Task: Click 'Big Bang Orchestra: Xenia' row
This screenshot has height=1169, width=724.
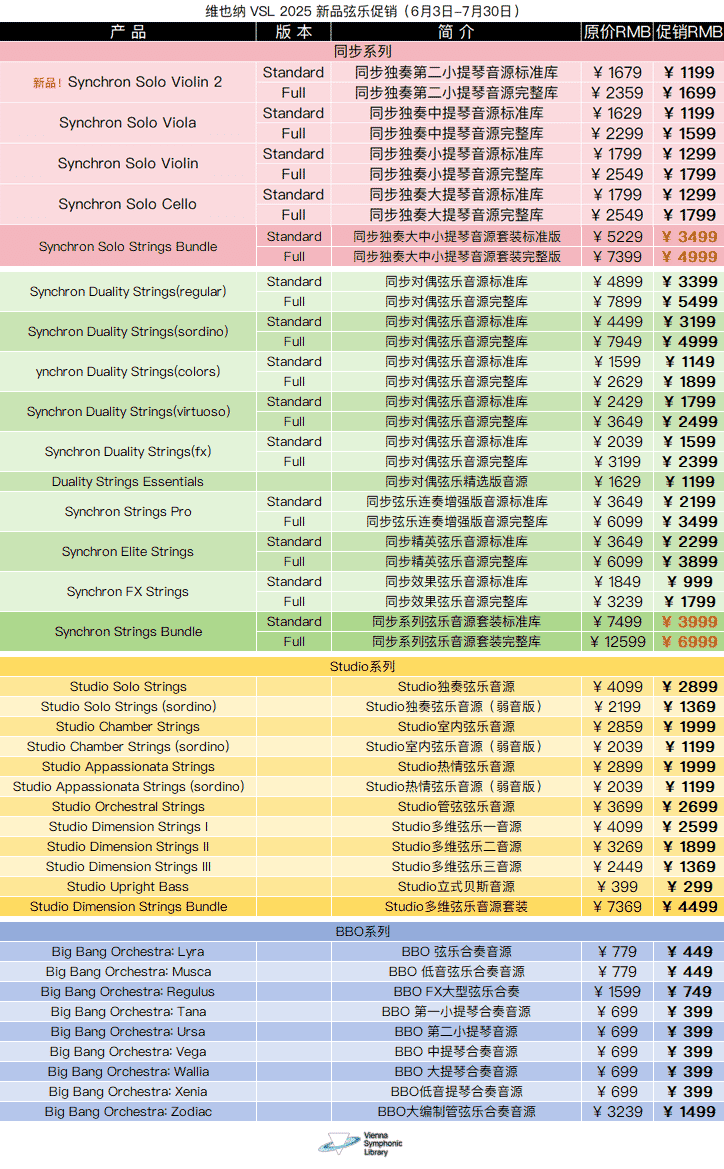Action: coord(362,1092)
